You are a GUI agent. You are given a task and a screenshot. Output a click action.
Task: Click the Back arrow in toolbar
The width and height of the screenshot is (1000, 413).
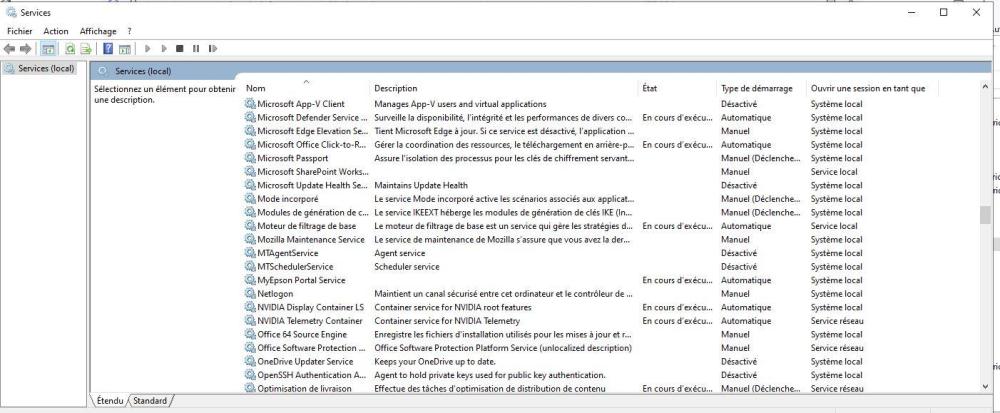click(x=11, y=48)
